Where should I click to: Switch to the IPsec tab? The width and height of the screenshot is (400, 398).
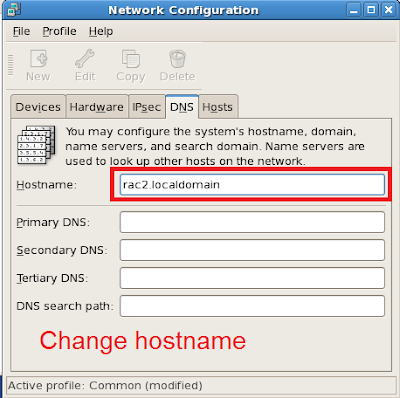[x=147, y=107]
